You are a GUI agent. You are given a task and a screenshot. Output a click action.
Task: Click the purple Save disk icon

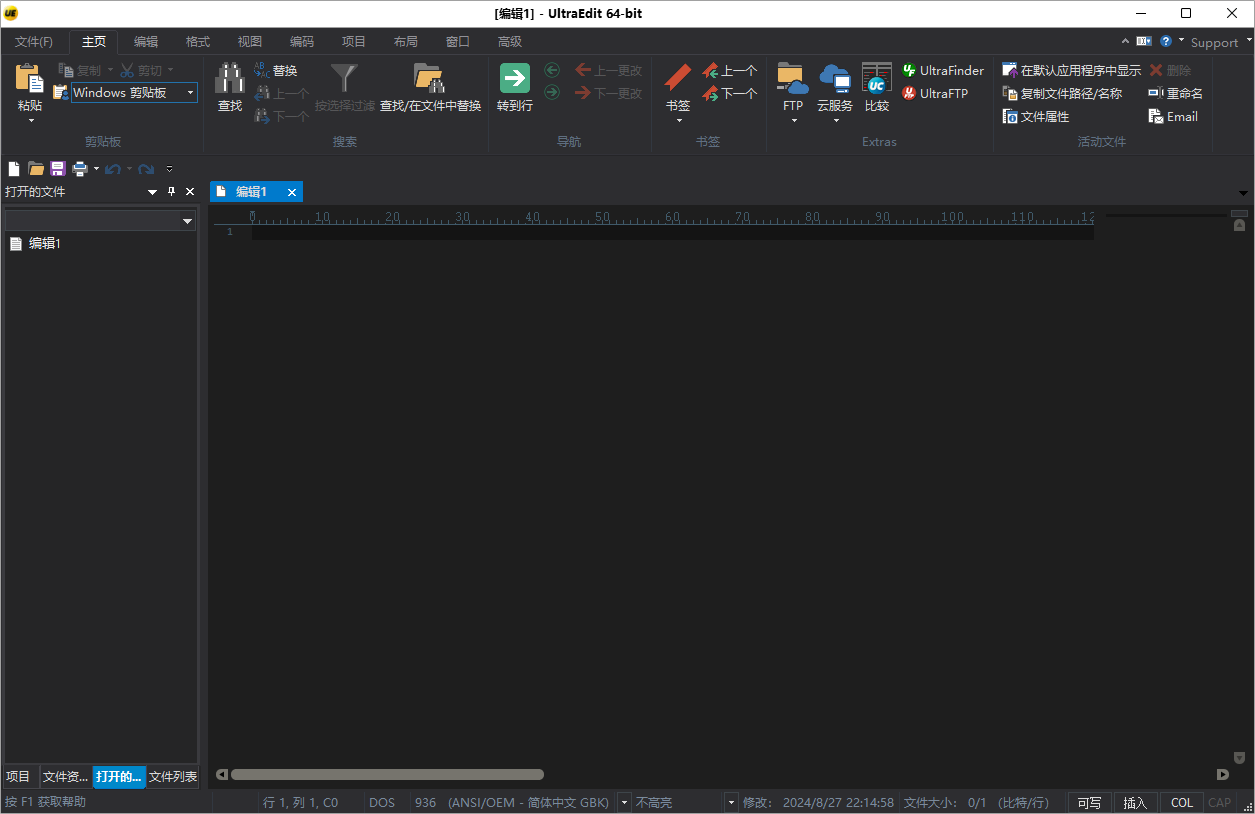point(58,169)
